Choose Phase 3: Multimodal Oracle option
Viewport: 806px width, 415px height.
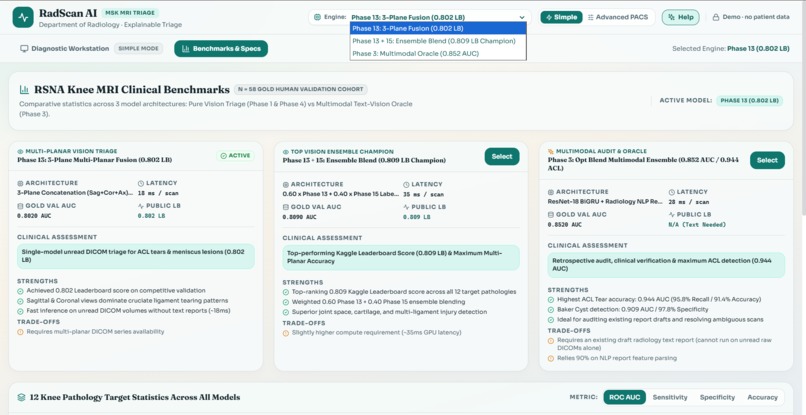point(438,53)
